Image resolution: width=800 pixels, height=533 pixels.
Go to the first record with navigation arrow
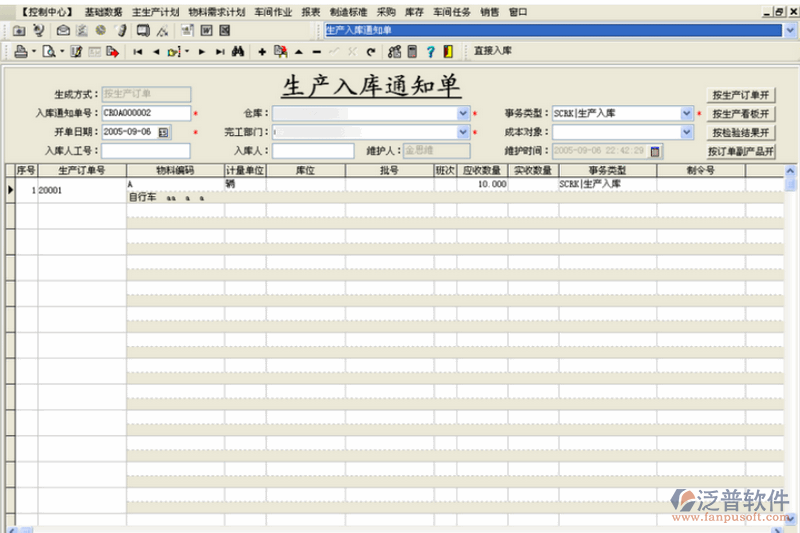click(x=137, y=51)
